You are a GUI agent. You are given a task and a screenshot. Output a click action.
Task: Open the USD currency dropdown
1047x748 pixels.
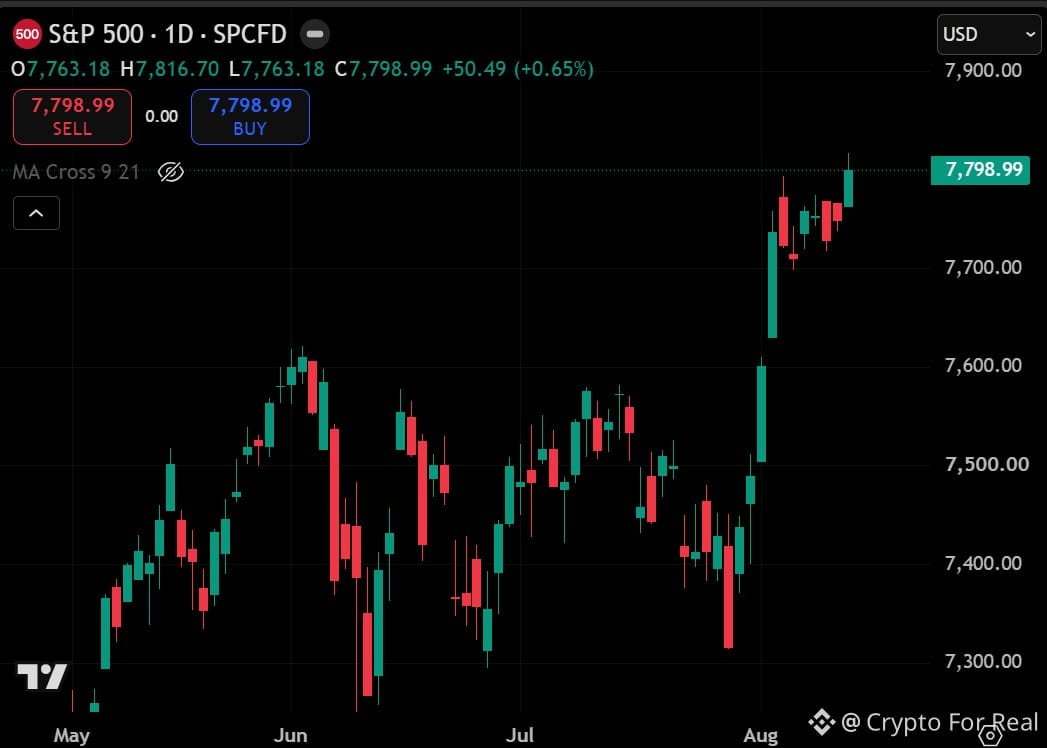tap(989, 34)
